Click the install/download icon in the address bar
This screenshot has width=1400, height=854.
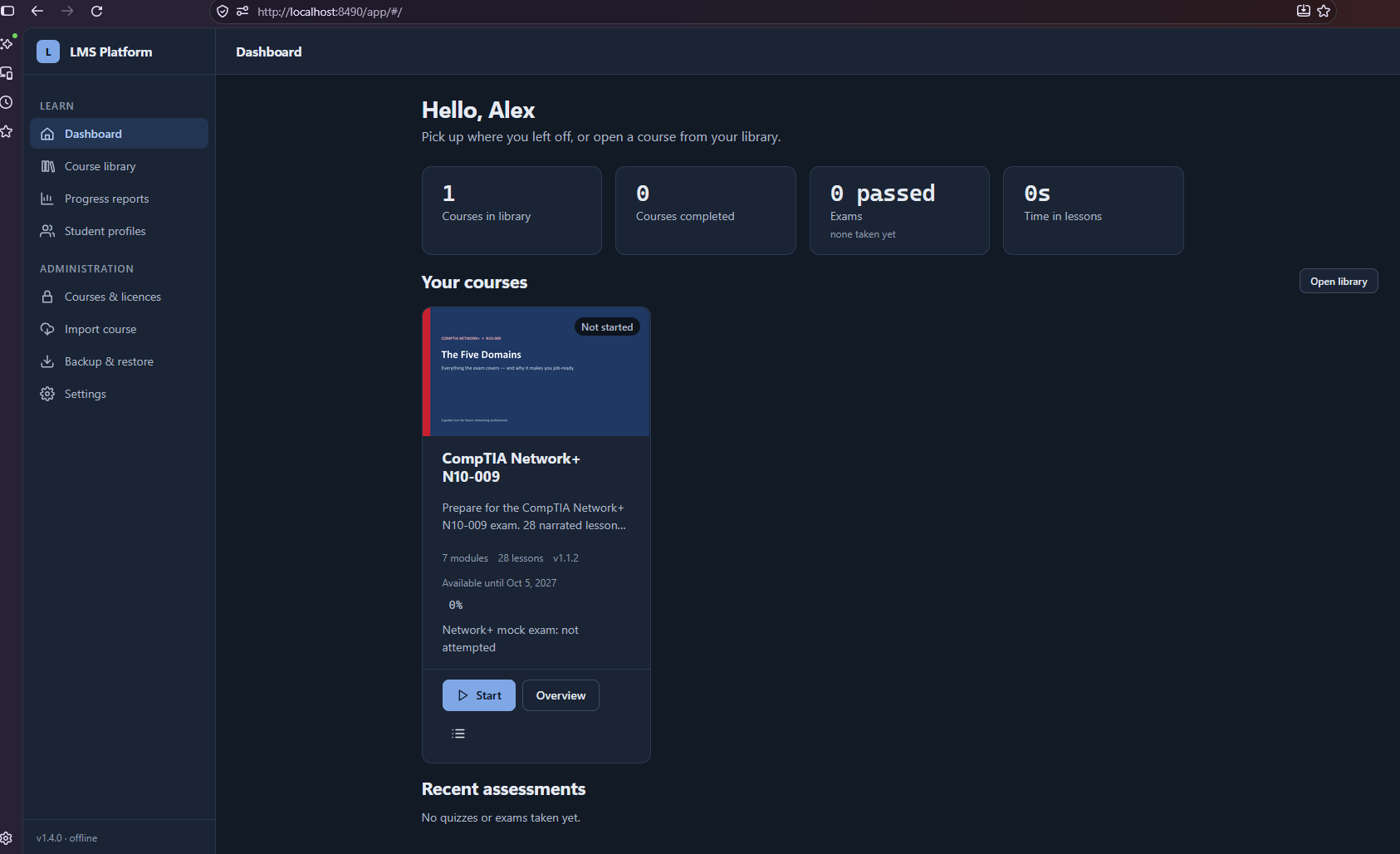[x=1304, y=11]
